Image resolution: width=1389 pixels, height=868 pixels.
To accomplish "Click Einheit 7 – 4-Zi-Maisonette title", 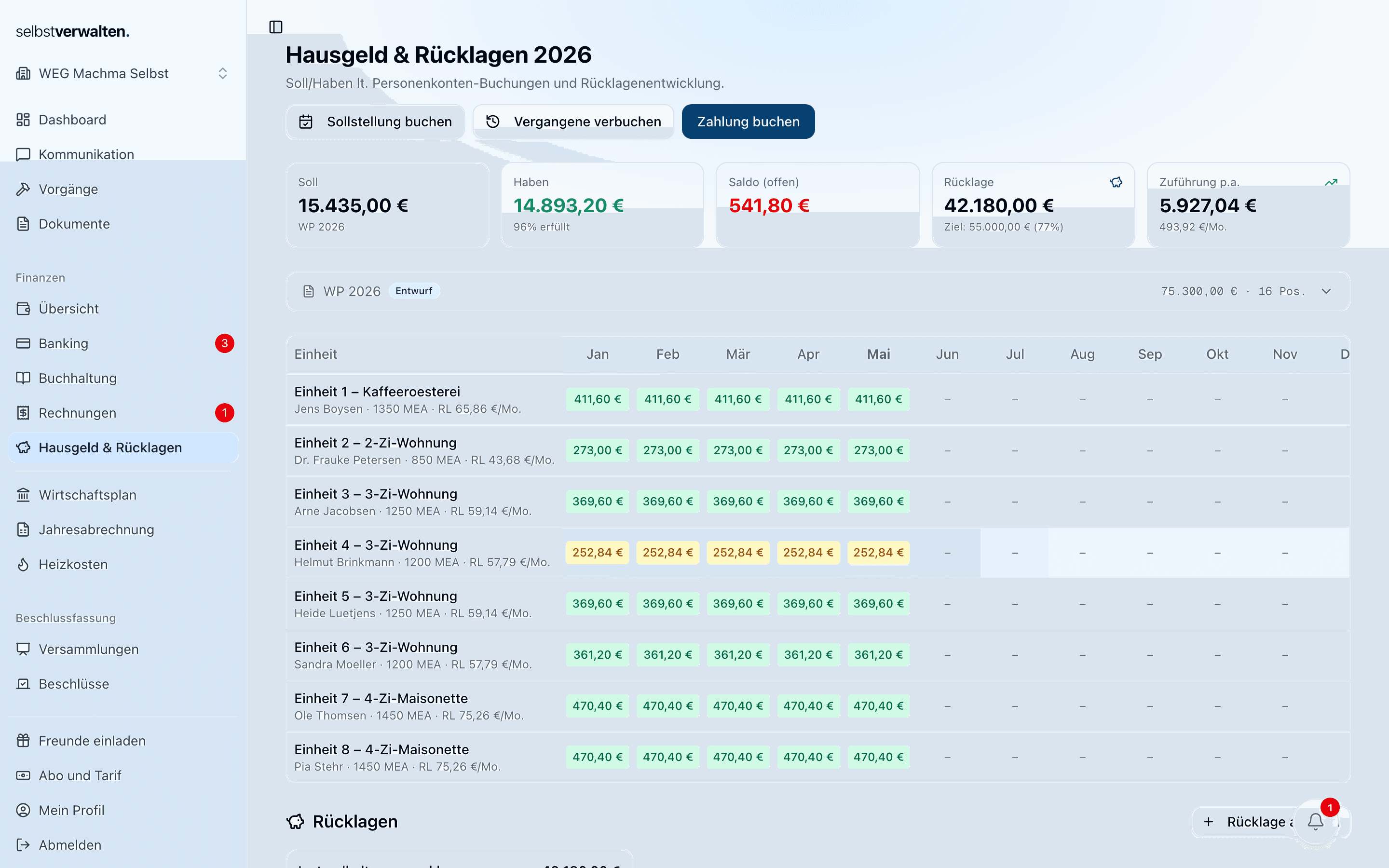I will pos(381,699).
